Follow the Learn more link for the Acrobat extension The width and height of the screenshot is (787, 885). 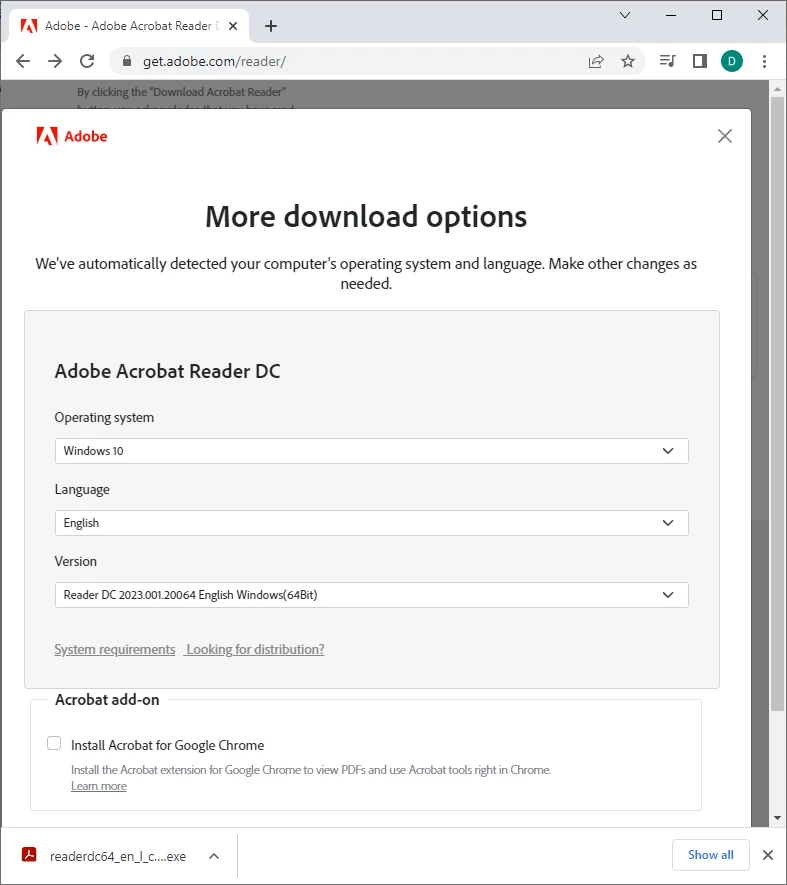[99, 786]
